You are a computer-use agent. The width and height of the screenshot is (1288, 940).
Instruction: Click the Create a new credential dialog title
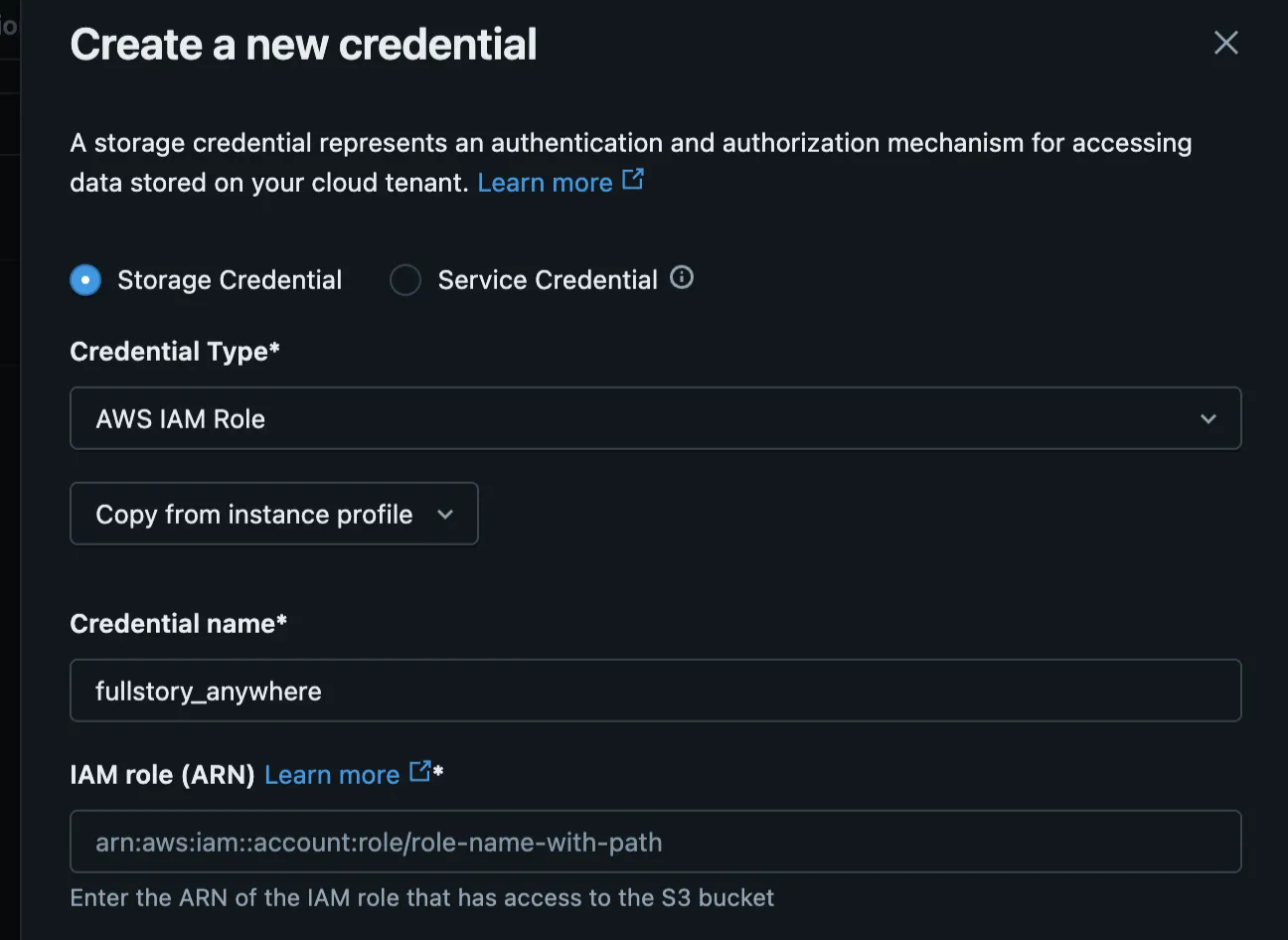pos(302,44)
